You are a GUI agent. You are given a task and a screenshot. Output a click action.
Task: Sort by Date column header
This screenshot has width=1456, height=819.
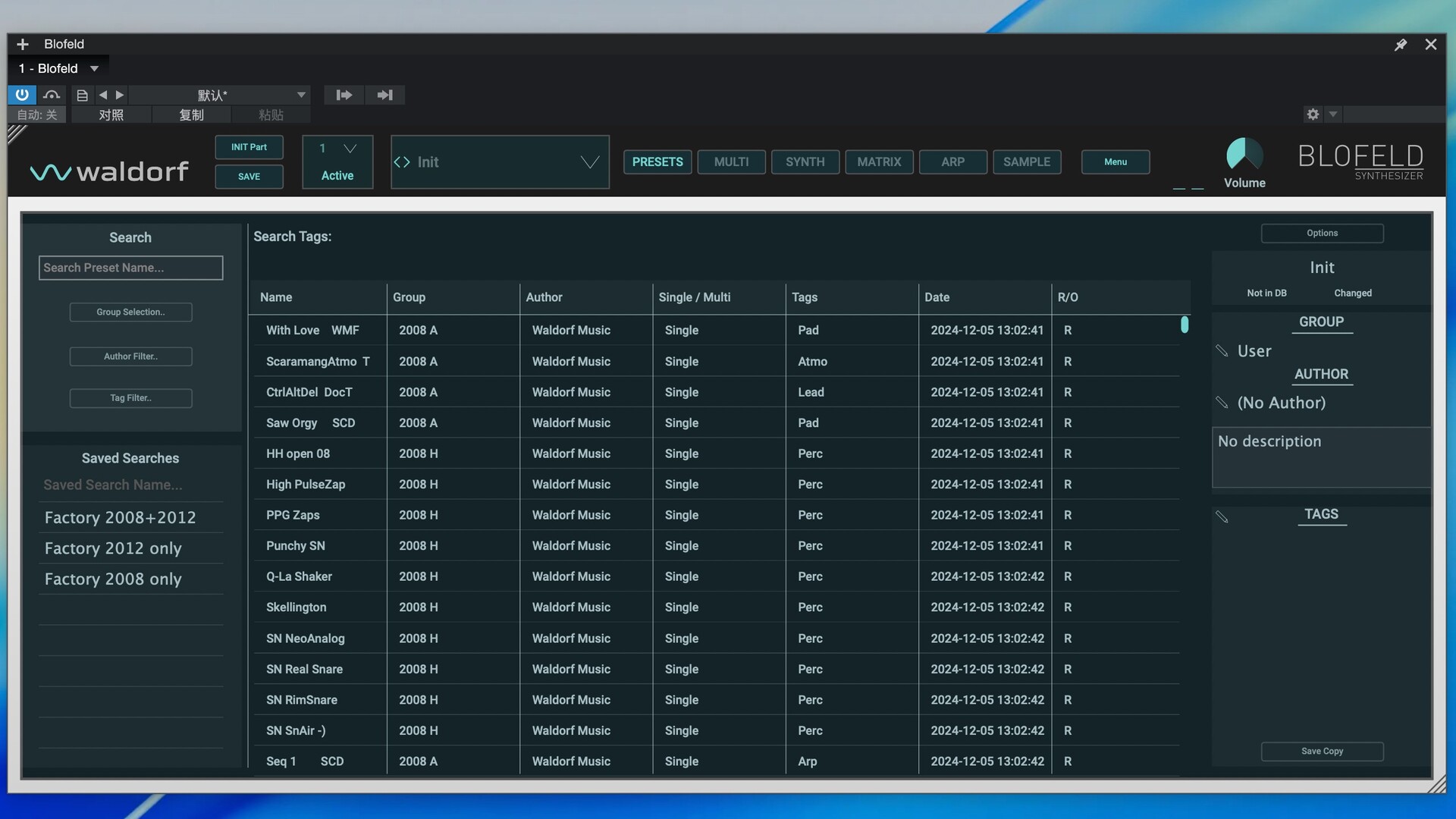[x=985, y=298]
